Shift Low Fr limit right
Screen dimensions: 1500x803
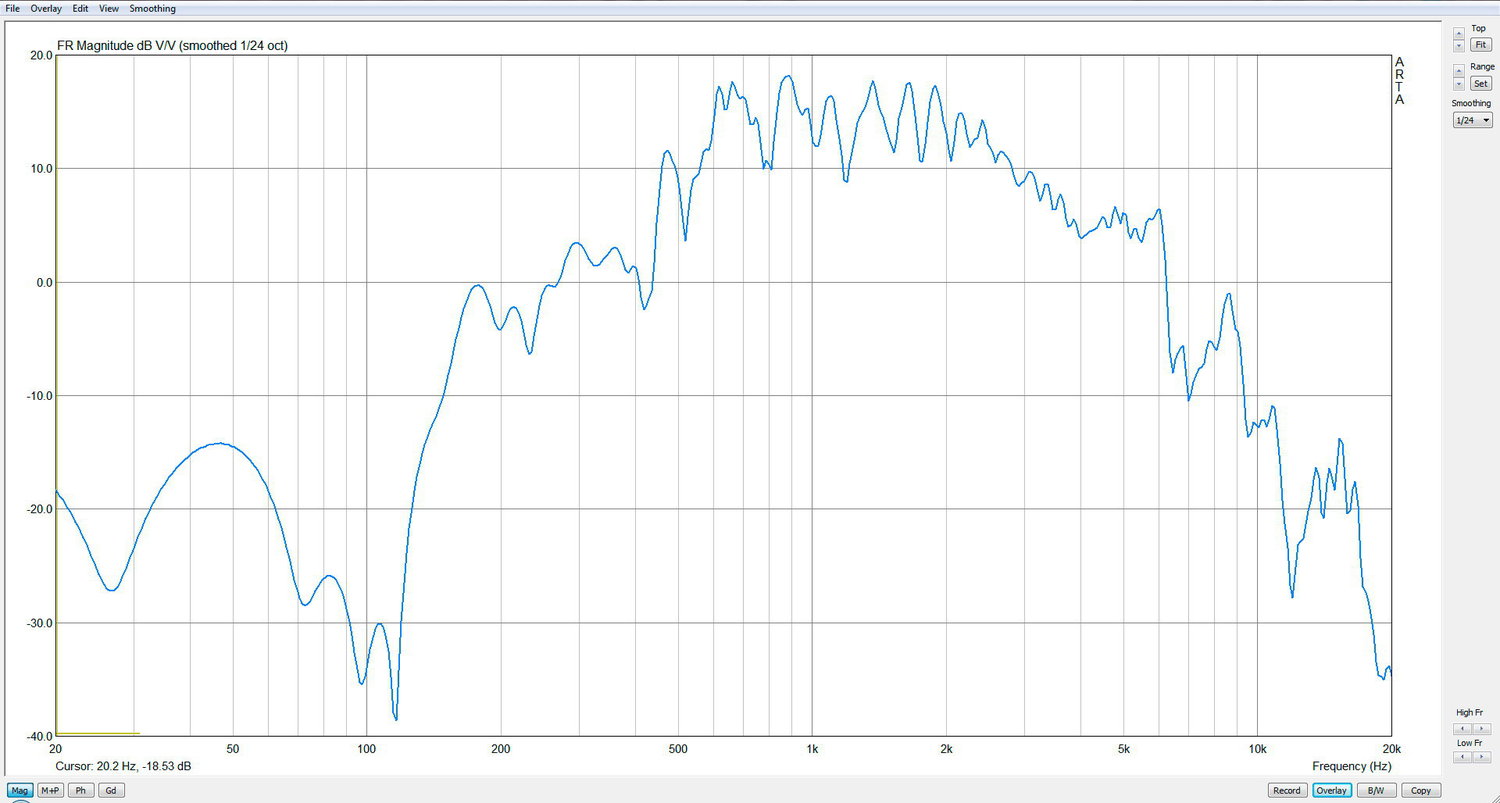pos(1483,757)
